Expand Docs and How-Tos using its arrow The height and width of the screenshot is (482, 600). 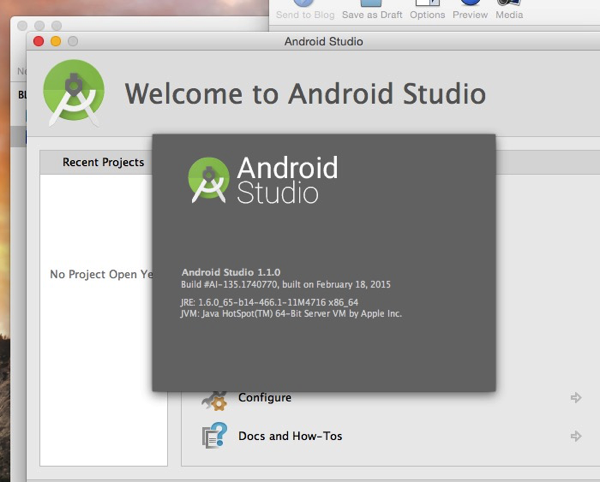576,436
